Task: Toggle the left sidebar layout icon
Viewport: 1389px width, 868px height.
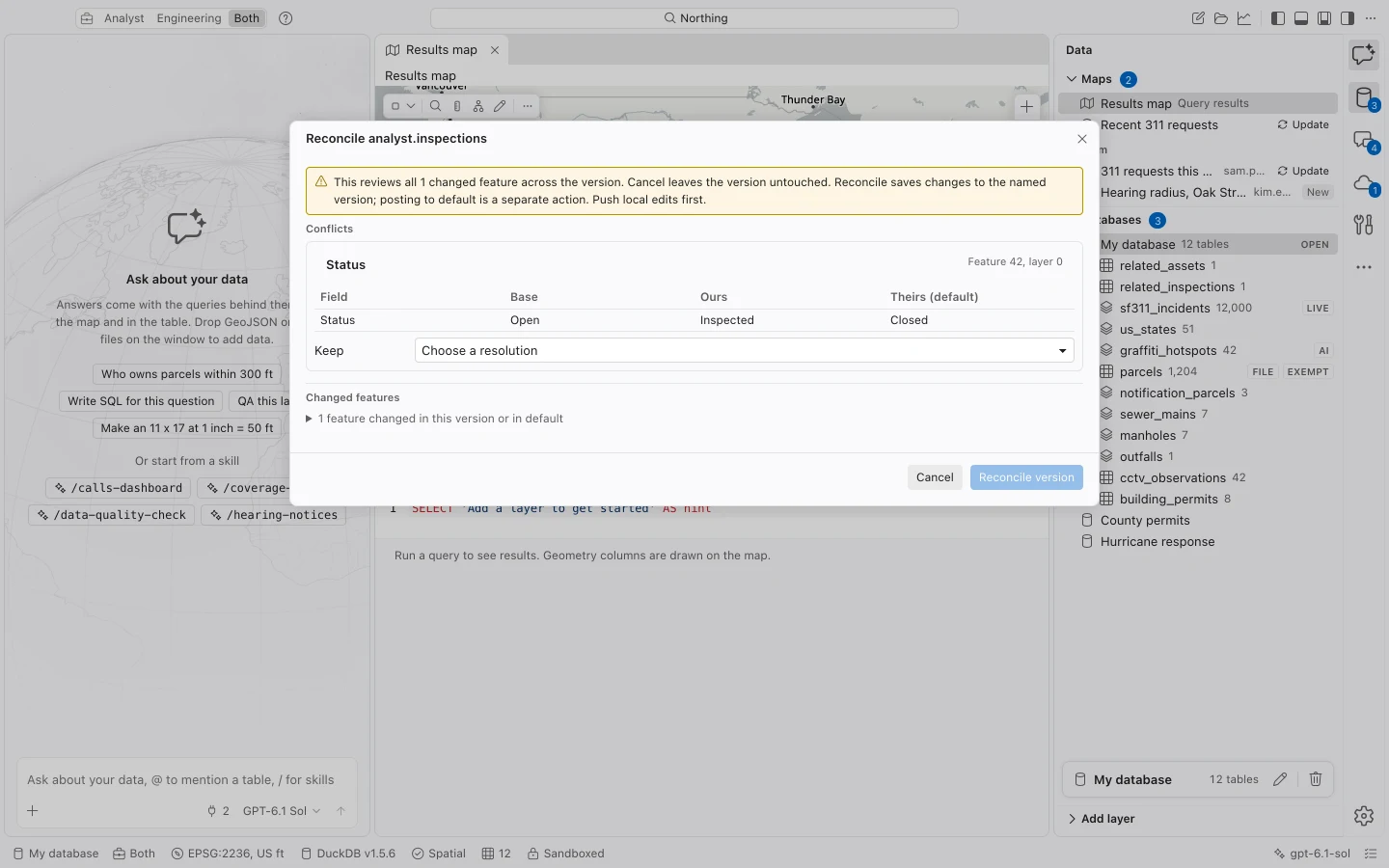Action: (1278, 18)
